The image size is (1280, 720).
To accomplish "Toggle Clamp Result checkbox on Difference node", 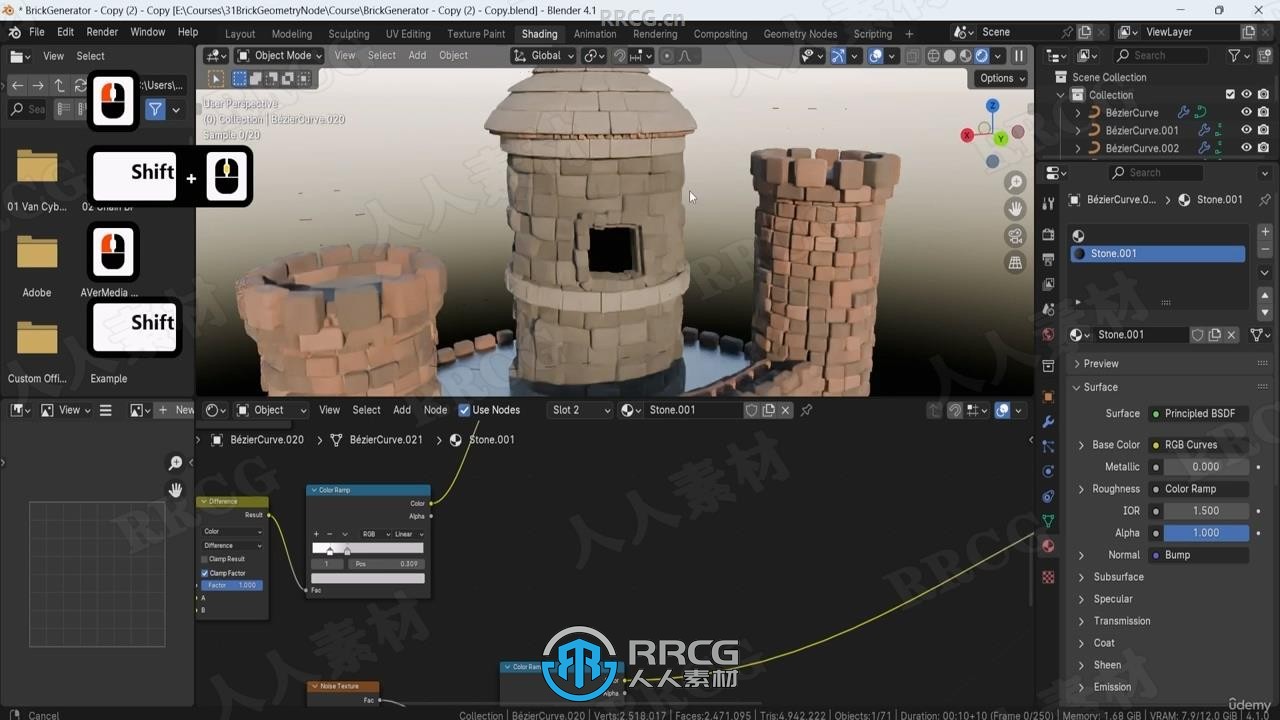I will [x=205, y=559].
